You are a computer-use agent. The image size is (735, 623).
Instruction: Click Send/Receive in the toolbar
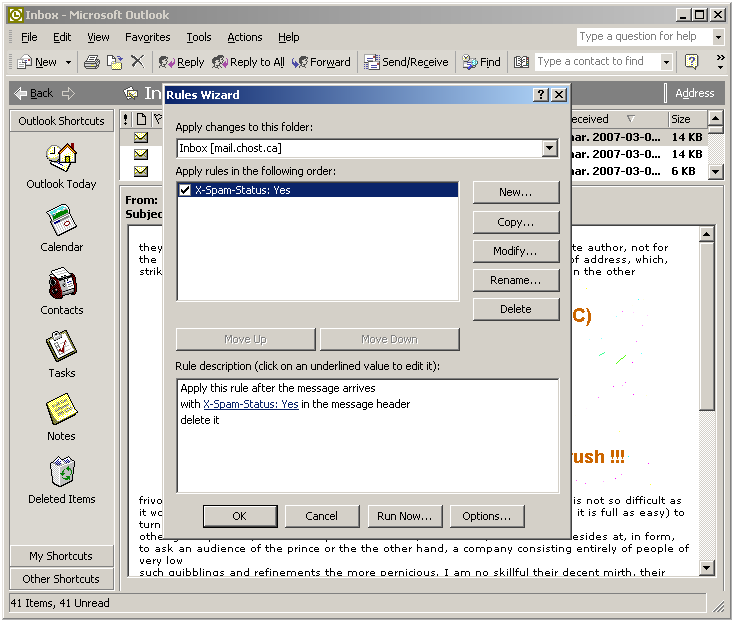[406, 62]
